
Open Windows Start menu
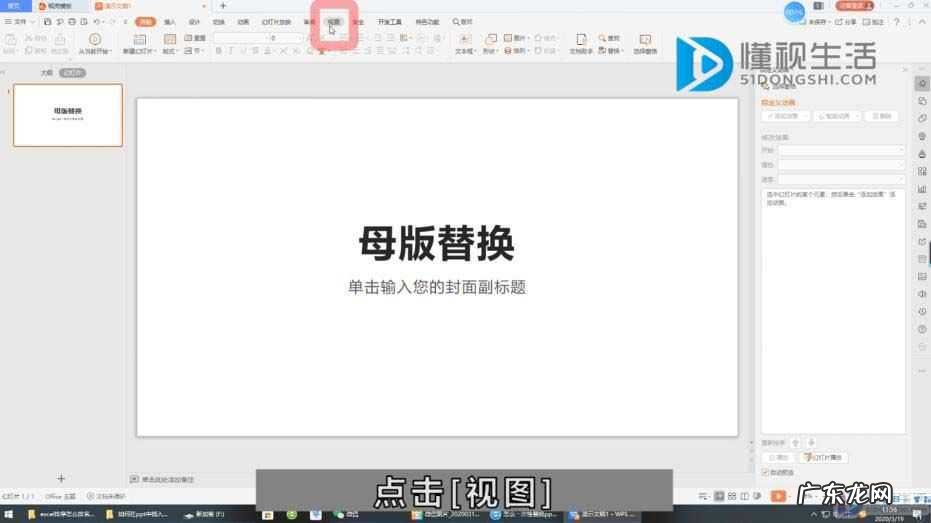pyautogui.click(x=8, y=514)
